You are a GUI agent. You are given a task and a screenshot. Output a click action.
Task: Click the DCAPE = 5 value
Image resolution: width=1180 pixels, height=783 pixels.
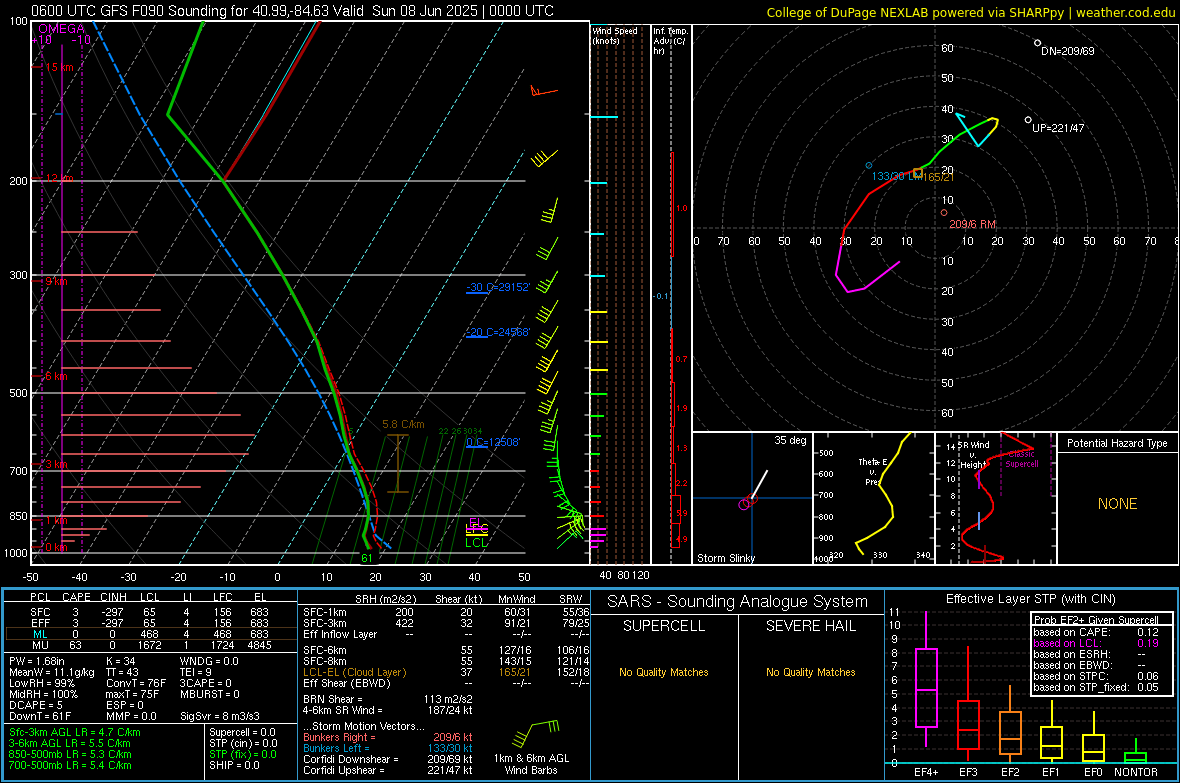[36, 705]
